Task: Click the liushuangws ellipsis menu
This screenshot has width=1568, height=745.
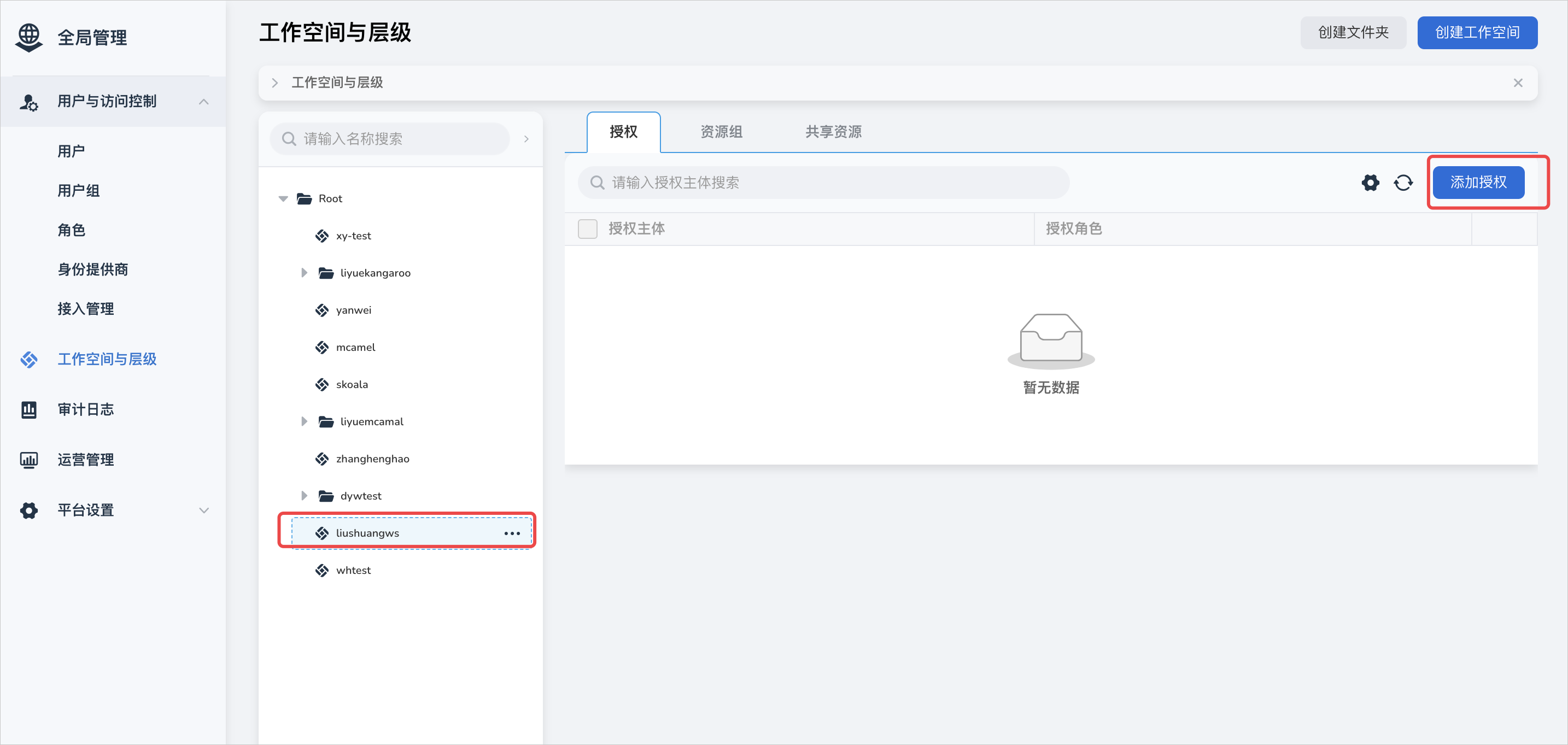Action: [512, 533]
